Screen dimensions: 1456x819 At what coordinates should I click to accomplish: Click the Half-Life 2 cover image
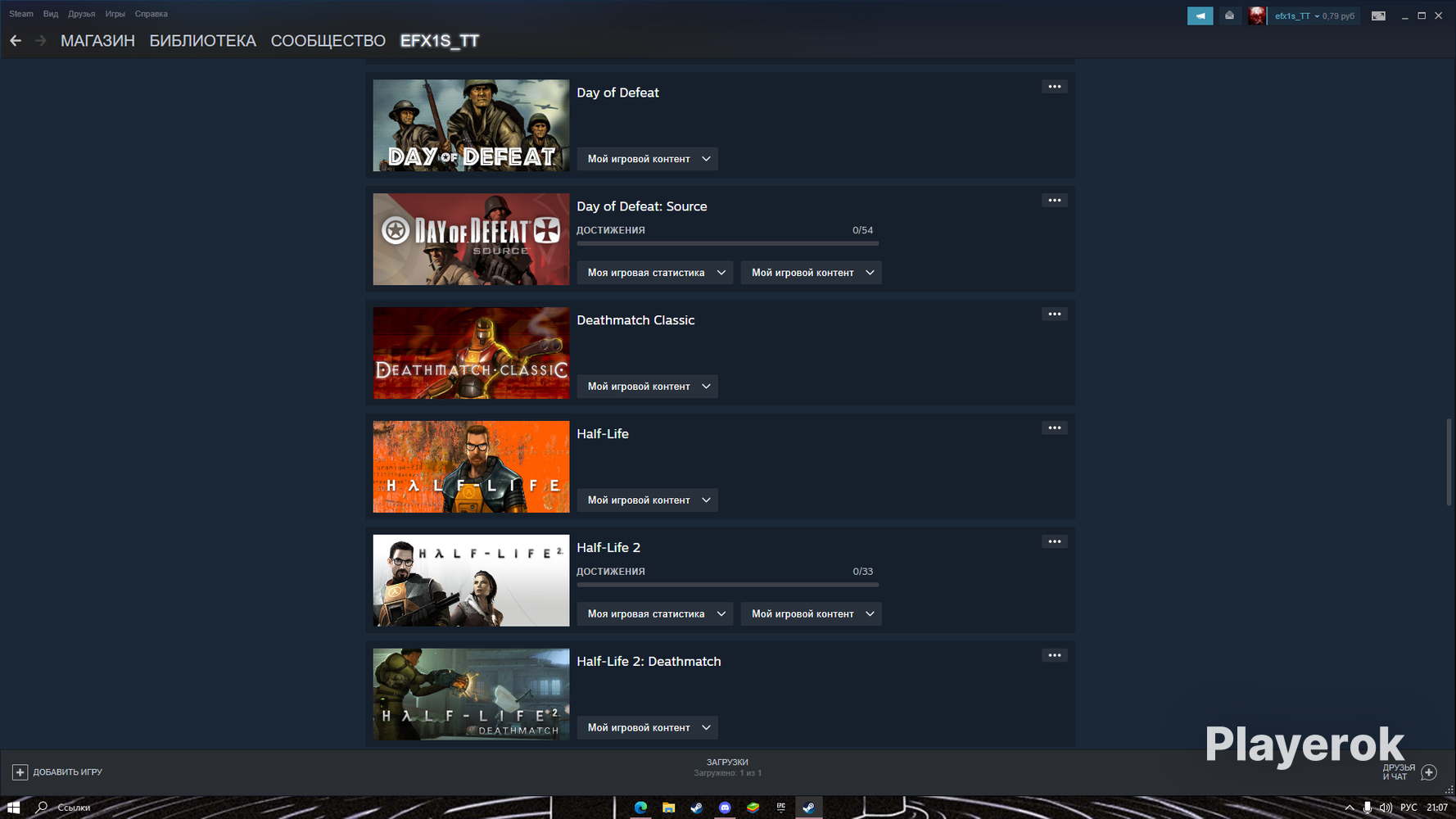[471, 581]
